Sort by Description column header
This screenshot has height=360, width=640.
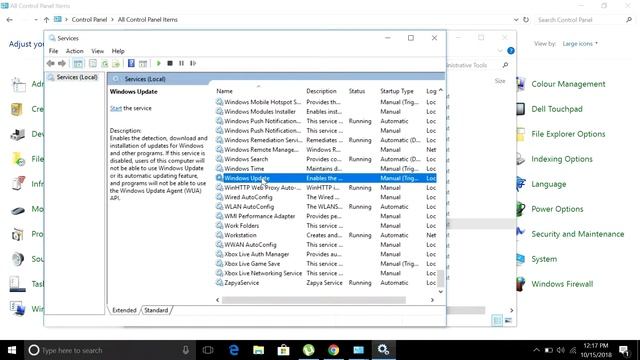click(322, 91)
